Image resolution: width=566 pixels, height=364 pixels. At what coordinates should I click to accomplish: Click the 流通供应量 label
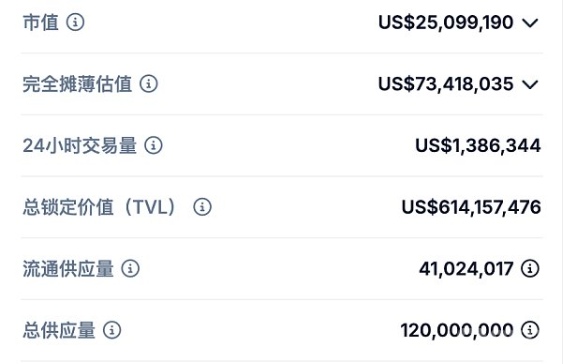(x=68, y=269)
